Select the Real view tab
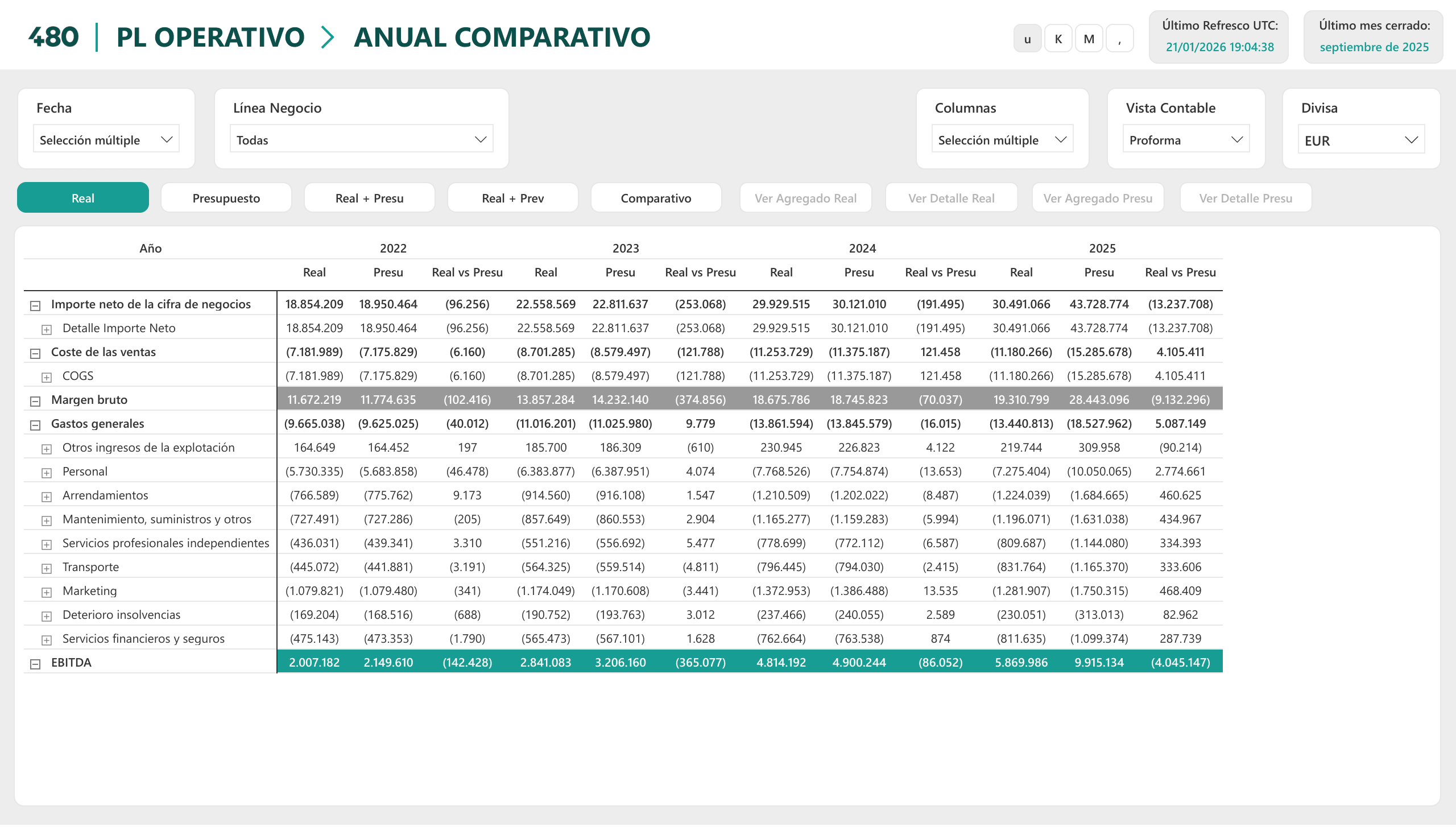1456x831 pixels. (x=83, y=198)
